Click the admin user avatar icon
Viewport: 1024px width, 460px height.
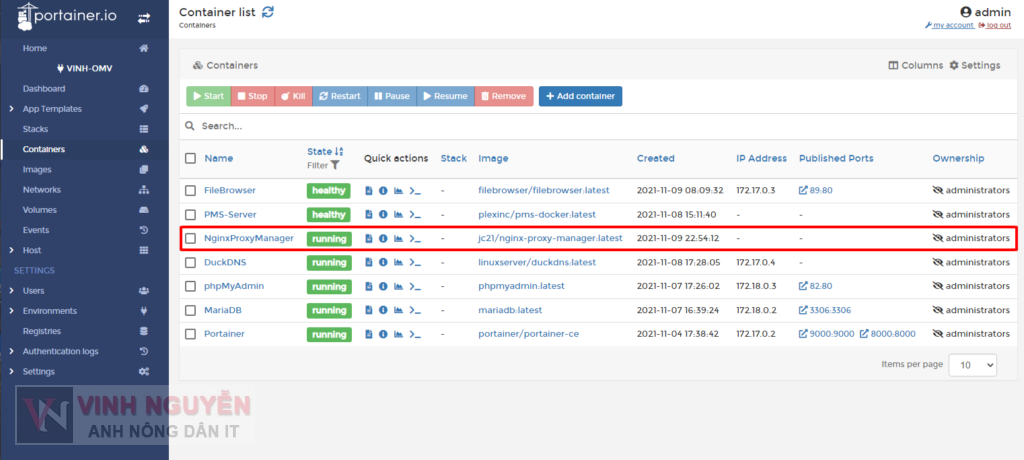point(966,12)
